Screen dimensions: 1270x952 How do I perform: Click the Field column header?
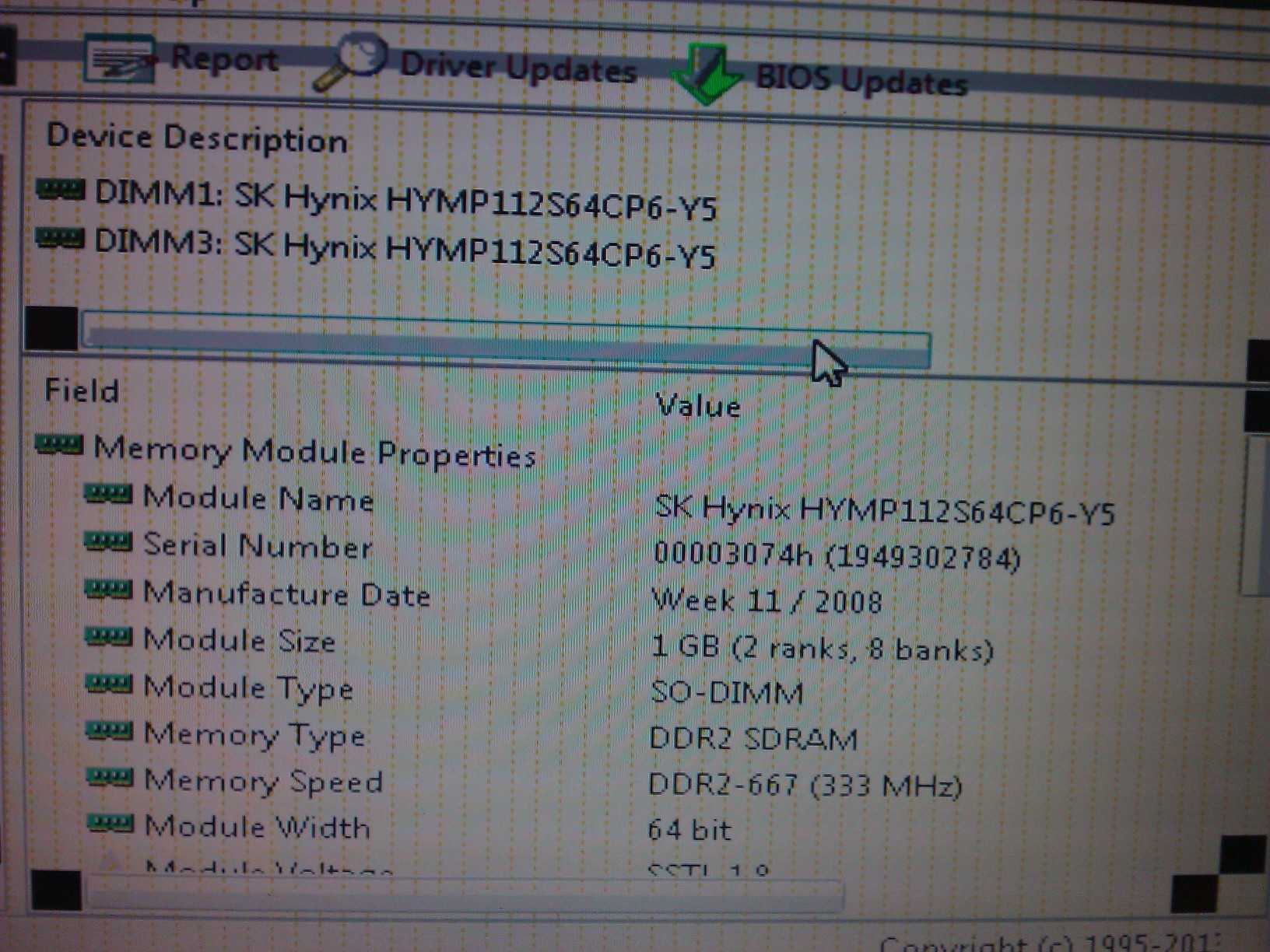[x=82, y=390]
